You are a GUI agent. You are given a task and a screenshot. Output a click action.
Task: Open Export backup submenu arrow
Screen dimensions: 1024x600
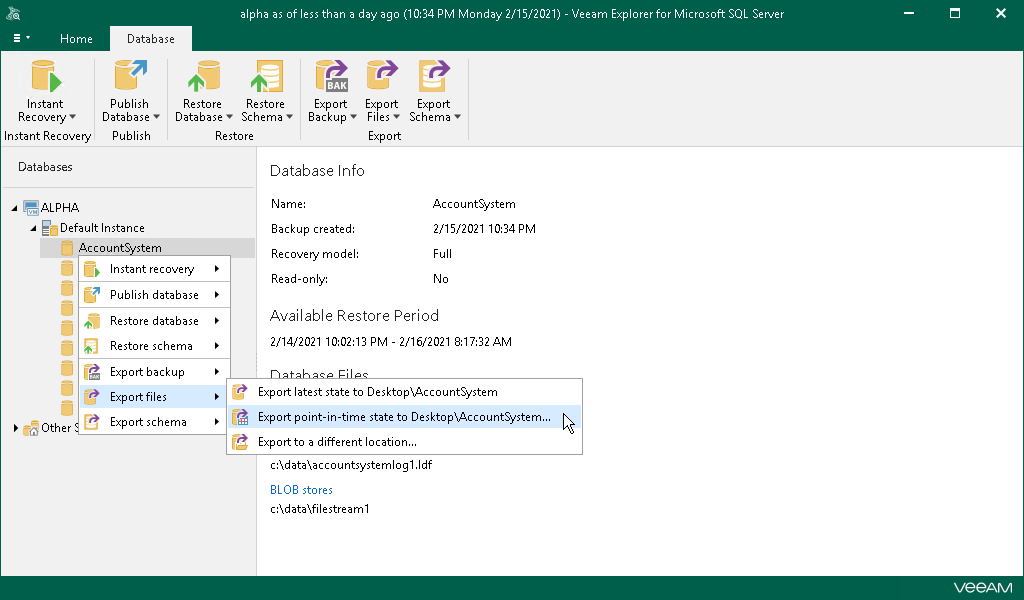tap(217, 372)
